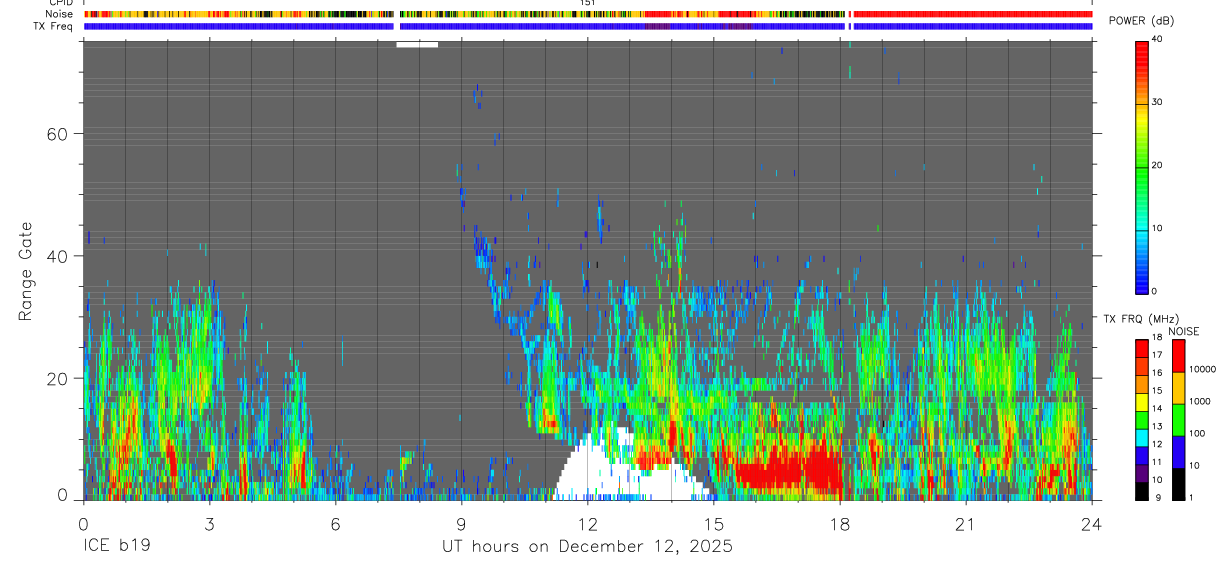
Task: Click the 24 tick label on UT hours axis
Action: (x=1091, y=524)
